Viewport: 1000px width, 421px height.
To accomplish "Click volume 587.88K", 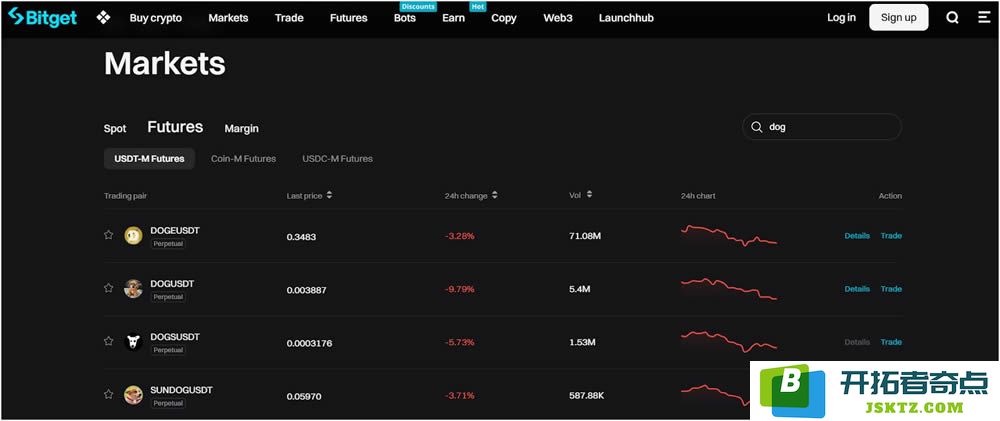I will 586,395.
